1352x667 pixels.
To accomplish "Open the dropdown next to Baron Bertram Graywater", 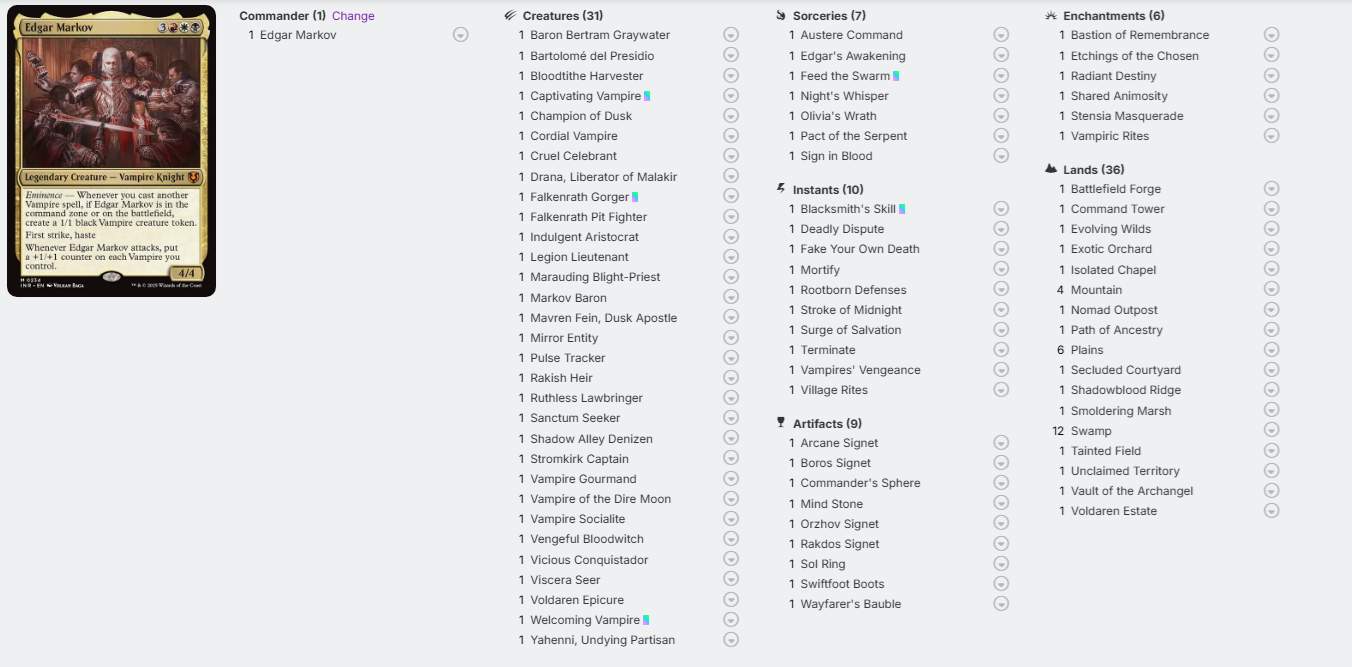I will [731, 35].
